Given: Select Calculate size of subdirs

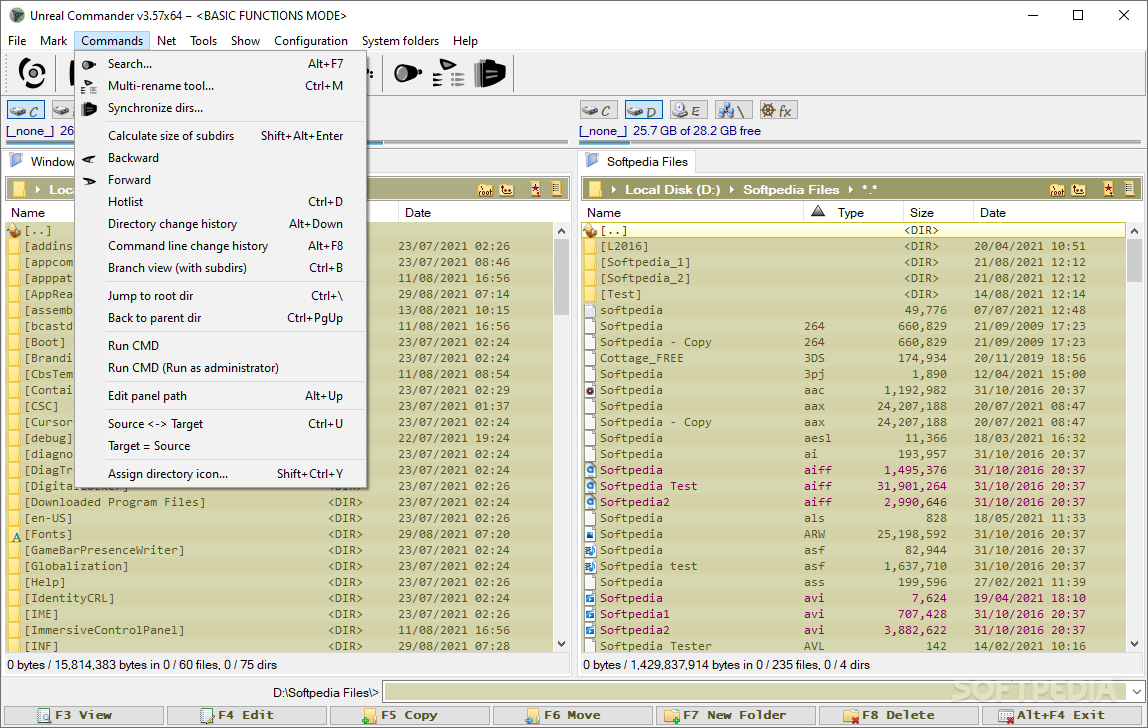Looking at the screenshot, I should click(220, 135).
